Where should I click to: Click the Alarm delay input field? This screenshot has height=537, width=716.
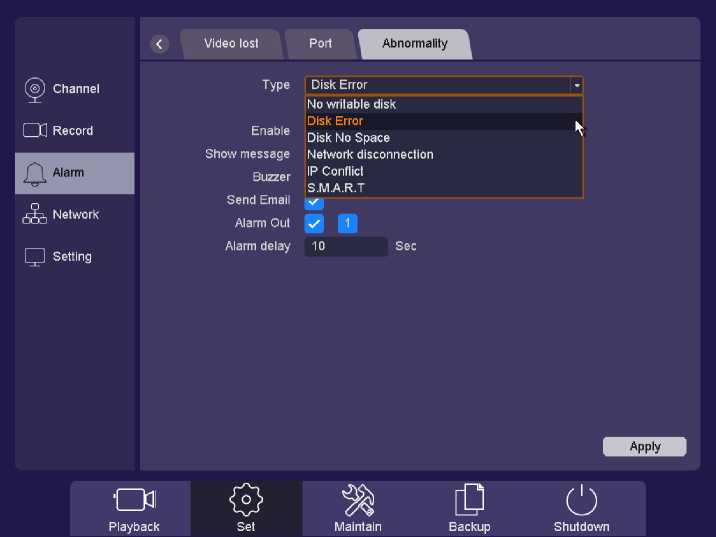[x=346, y=246]
